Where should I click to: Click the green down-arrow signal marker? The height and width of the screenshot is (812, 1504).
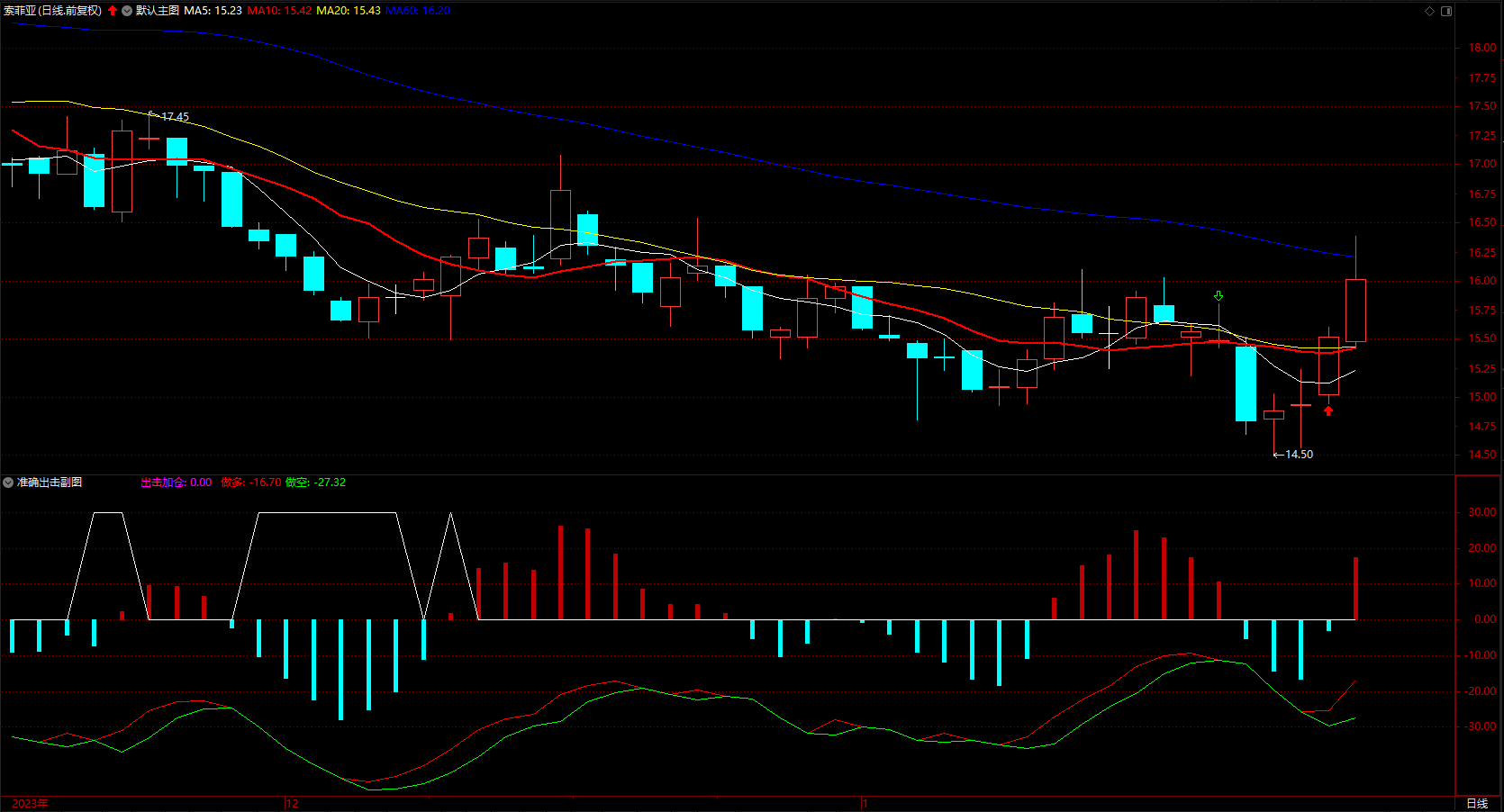point(1219,296)
